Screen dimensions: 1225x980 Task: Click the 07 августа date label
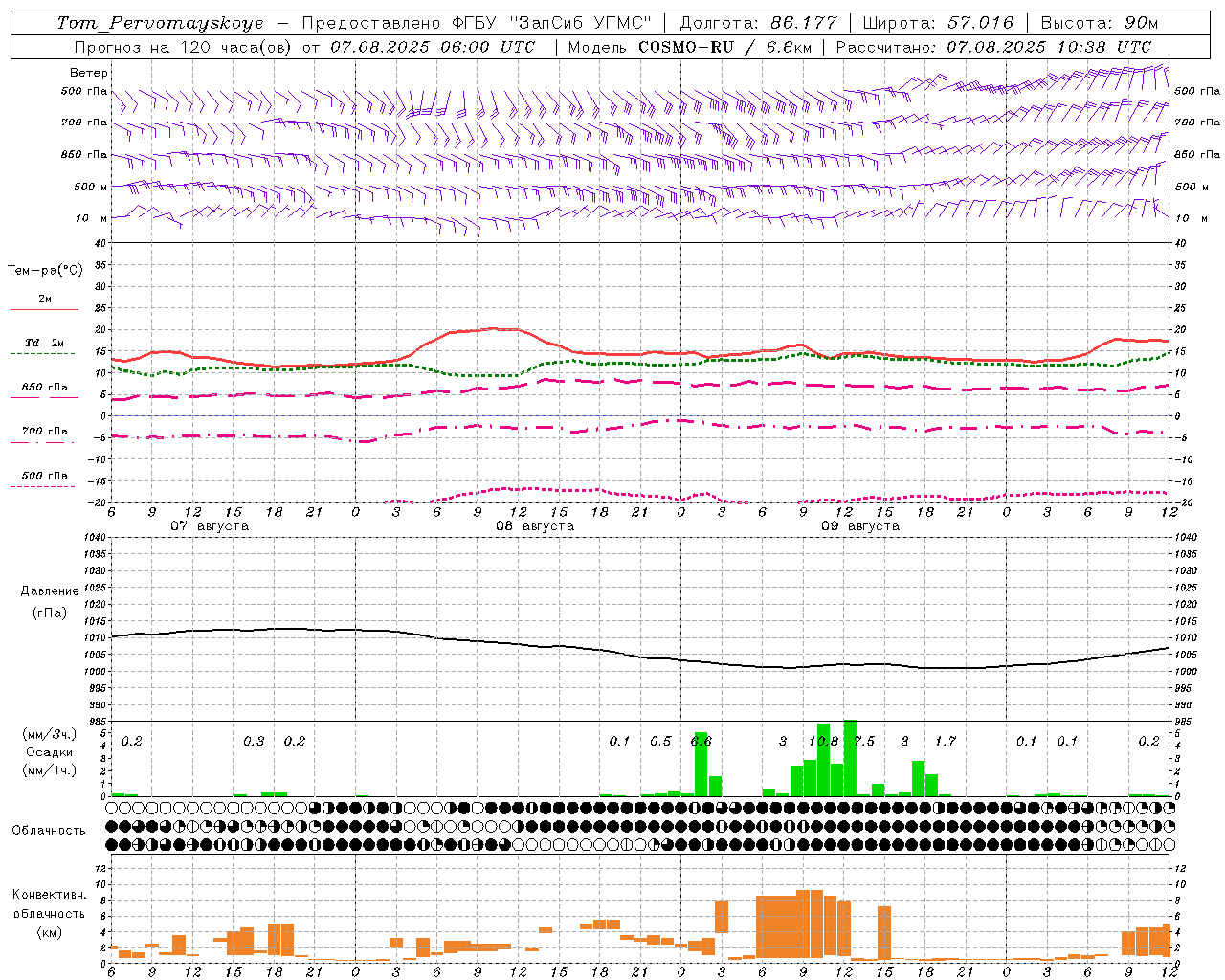[210, 526]
